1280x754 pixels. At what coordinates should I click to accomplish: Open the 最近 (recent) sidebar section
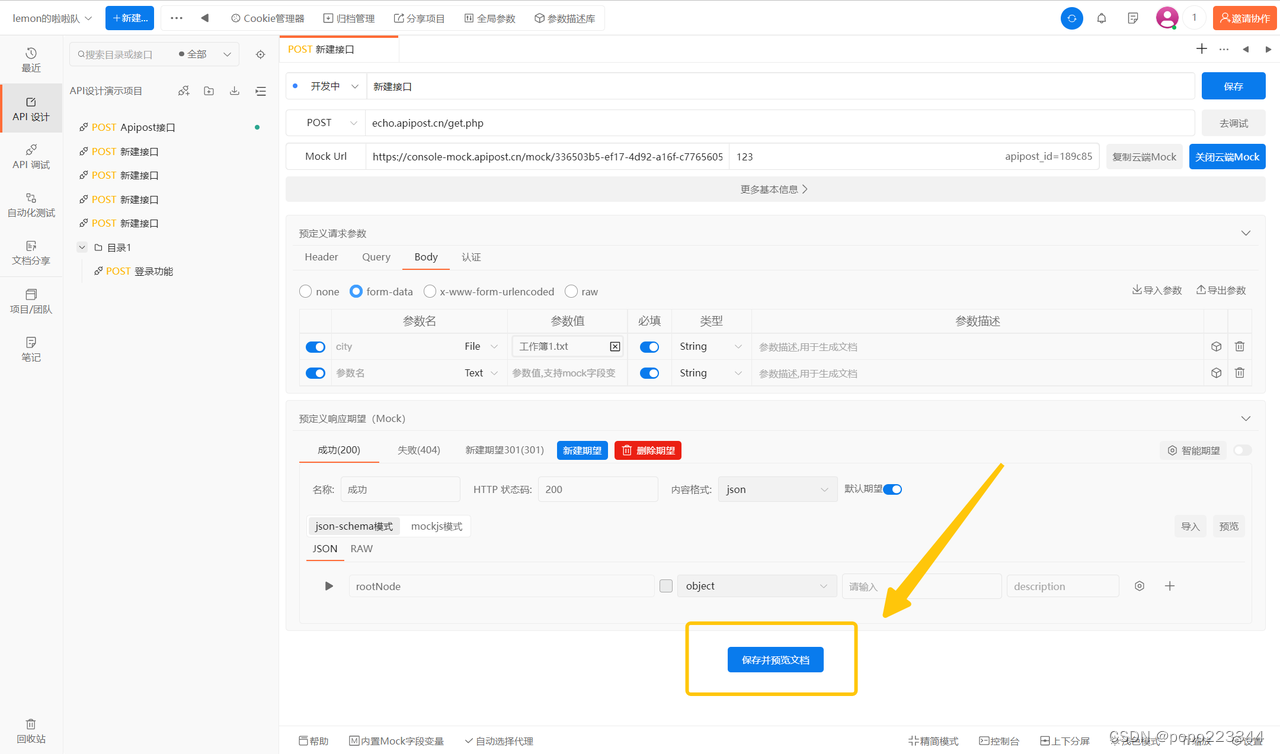[x=31, y=60]
